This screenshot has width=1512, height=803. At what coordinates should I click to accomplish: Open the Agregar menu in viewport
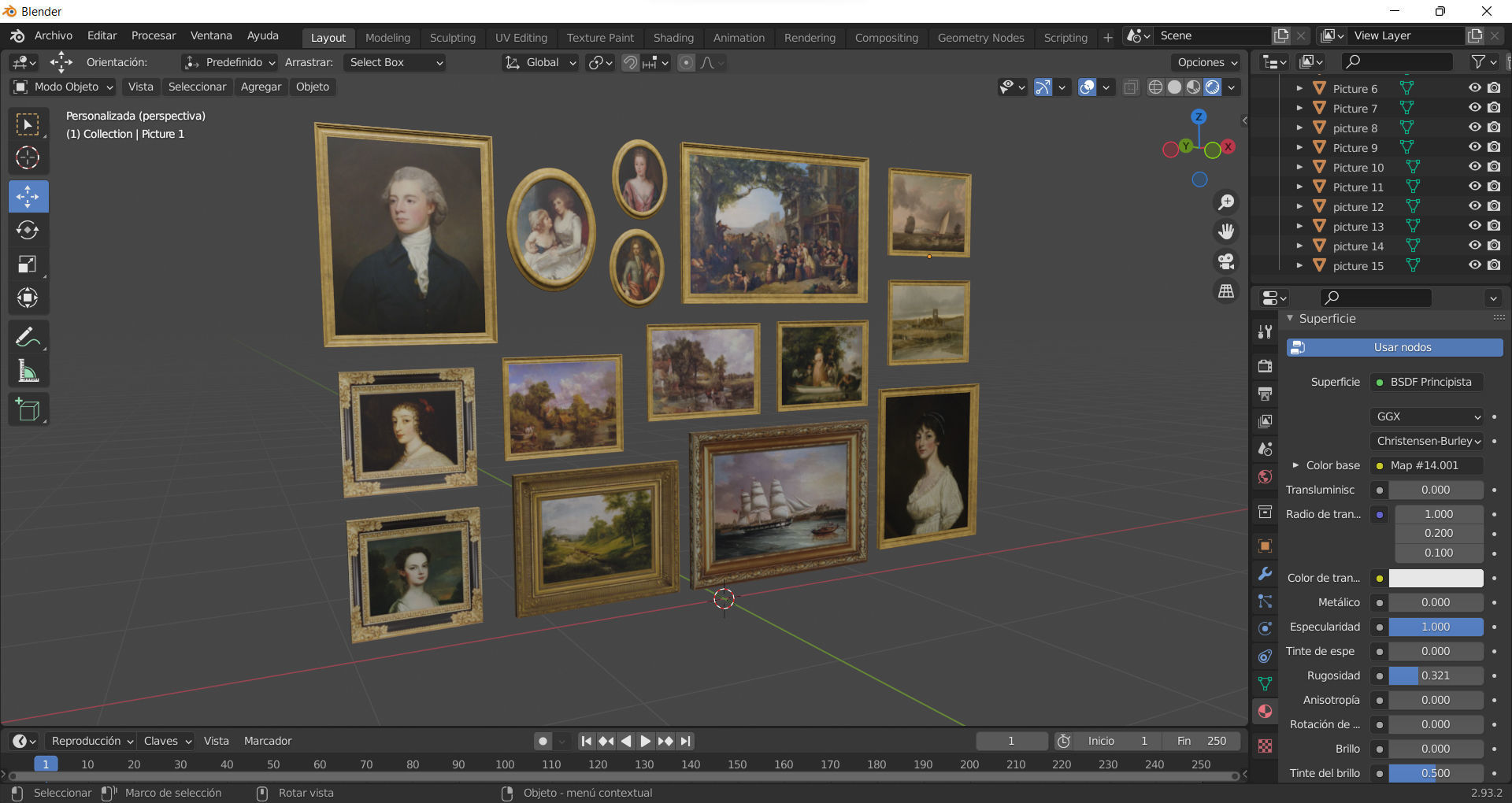point(261,87)
